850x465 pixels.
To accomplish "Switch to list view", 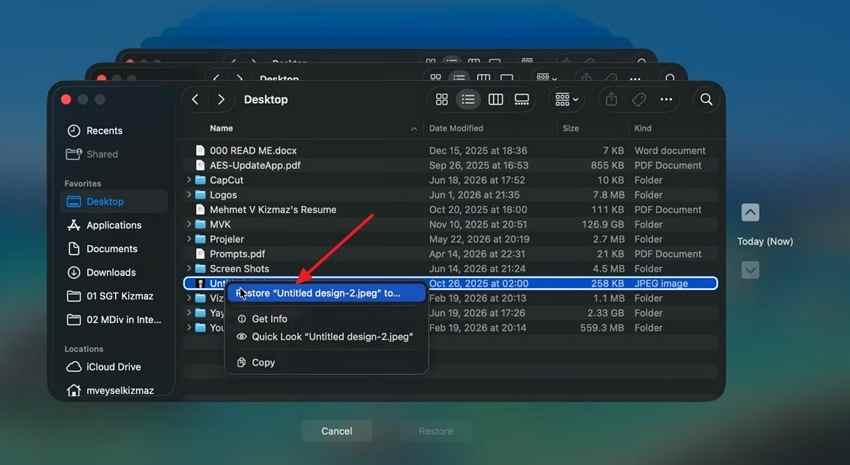I will tap(468, 99).
